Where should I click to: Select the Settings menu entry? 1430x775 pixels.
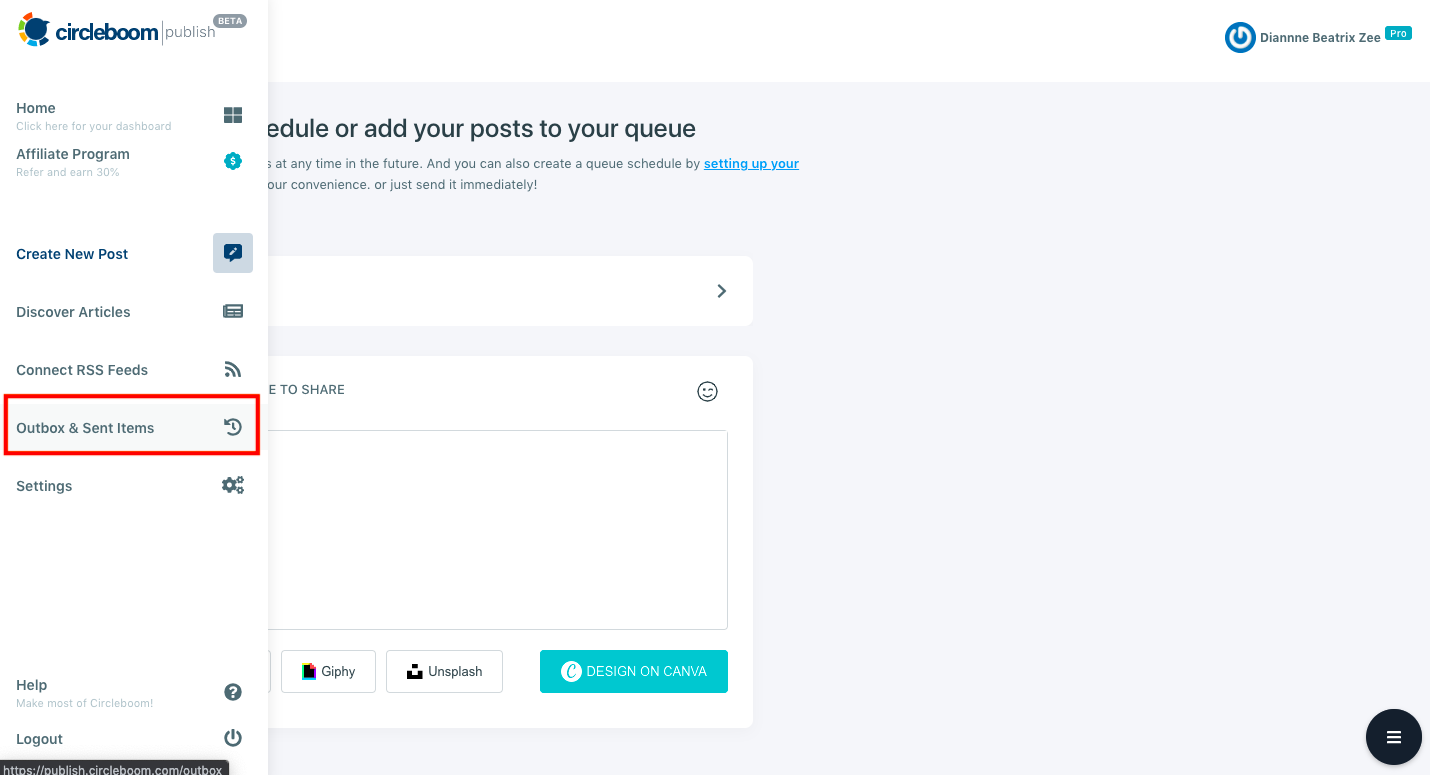[44, 485]
